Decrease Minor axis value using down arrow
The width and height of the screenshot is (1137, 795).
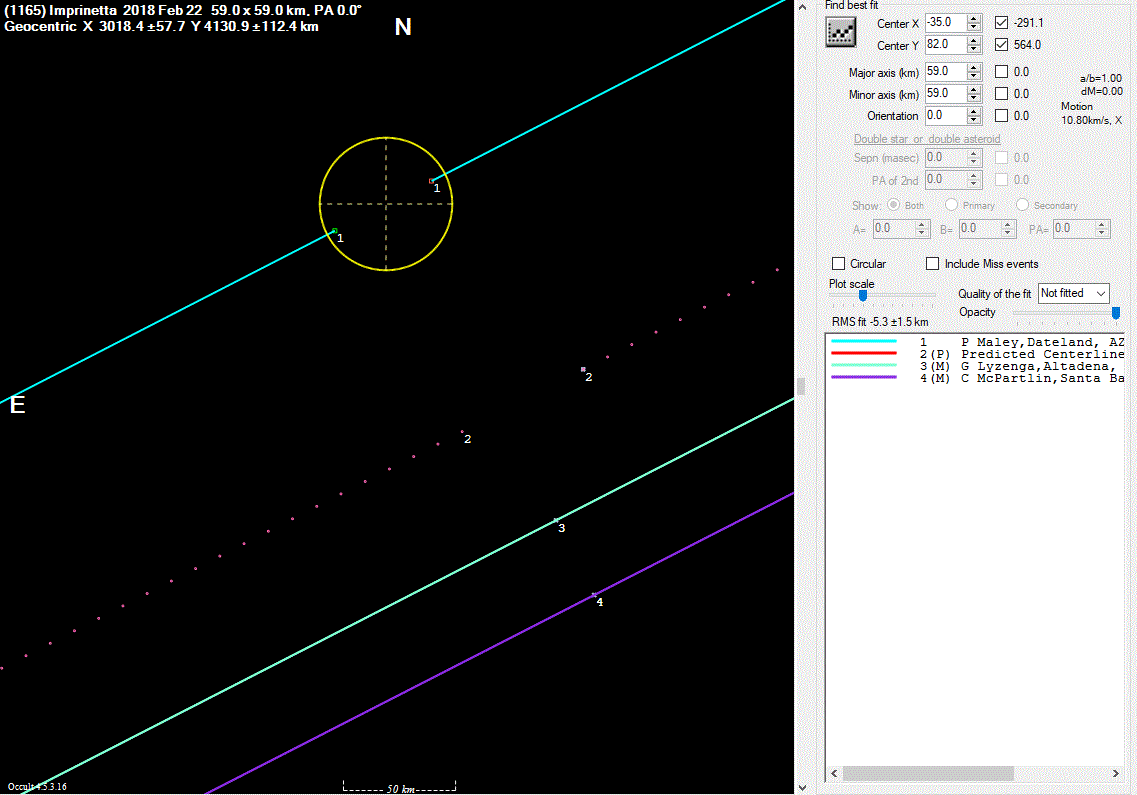974,98
